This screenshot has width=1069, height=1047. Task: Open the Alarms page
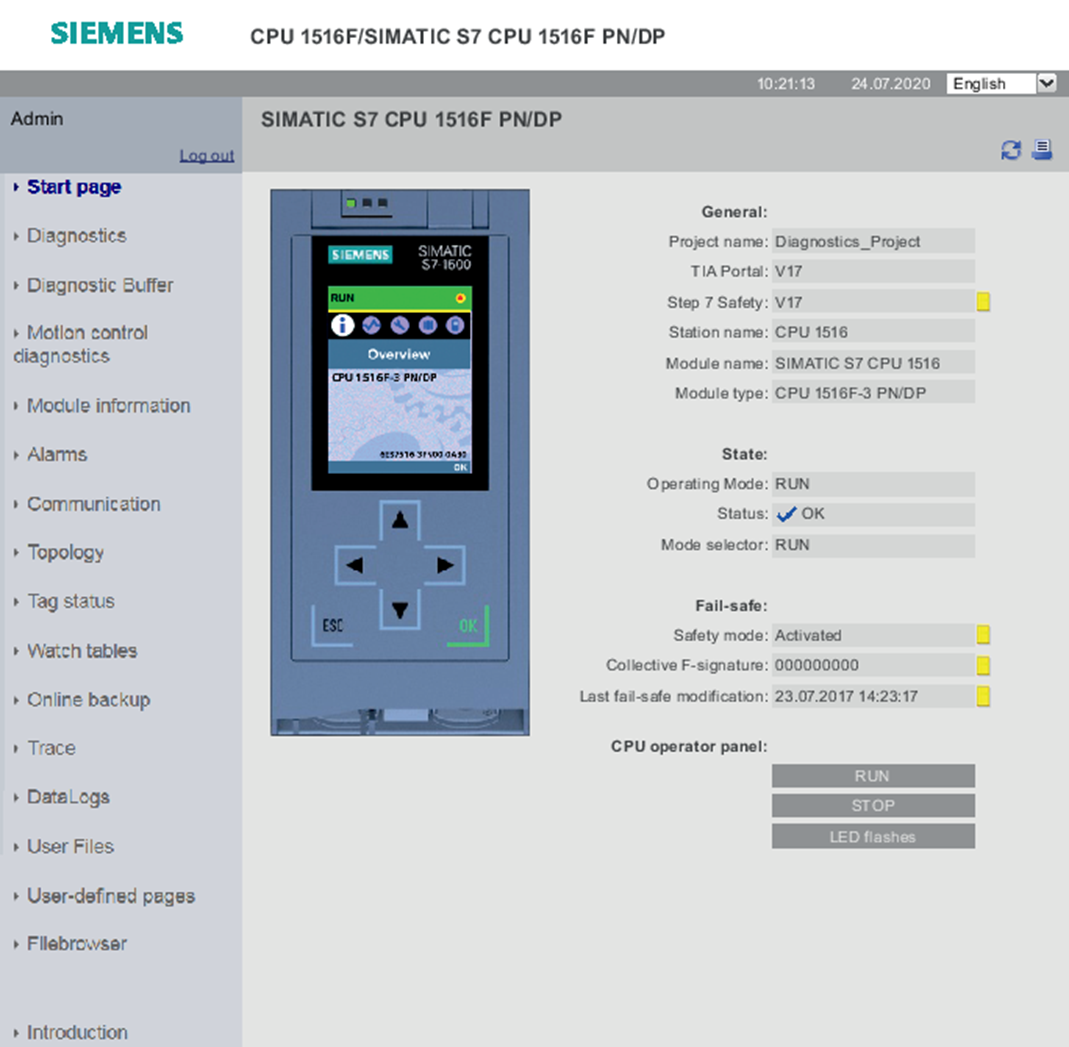[x=57, y=455]
